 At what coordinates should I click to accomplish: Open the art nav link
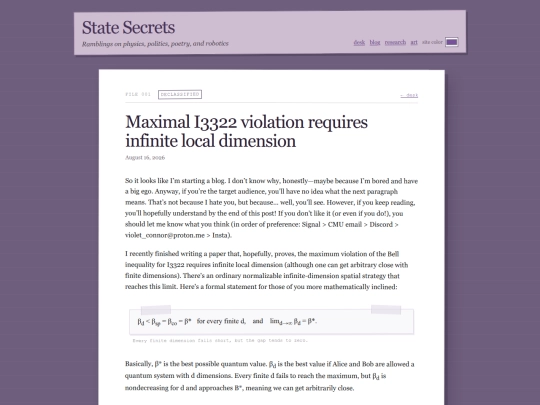[414, 42]
